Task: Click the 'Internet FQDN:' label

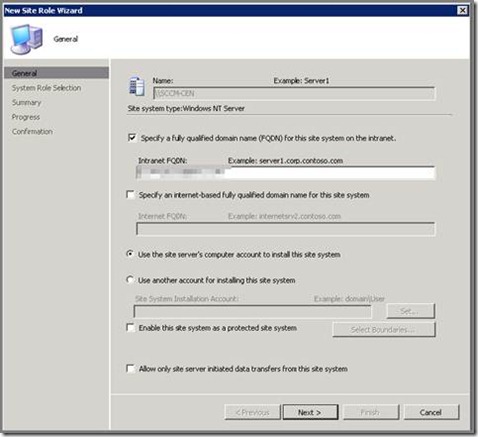Action: [162, 216]
